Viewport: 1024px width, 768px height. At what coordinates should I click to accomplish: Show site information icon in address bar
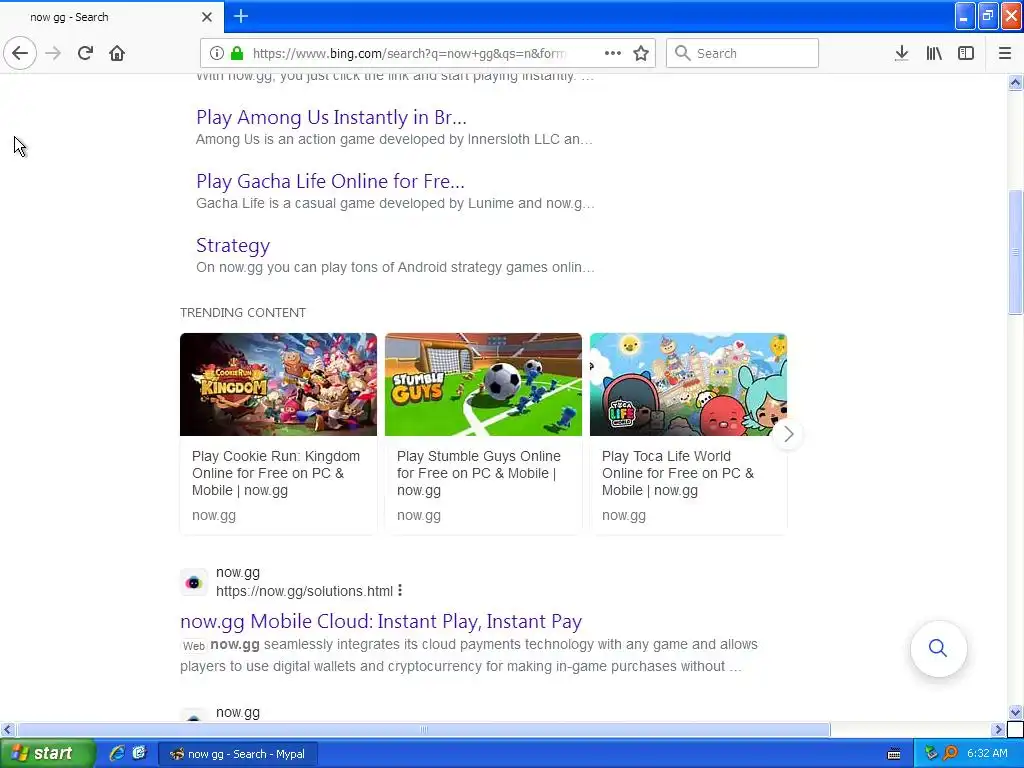[x=217, y=53]
